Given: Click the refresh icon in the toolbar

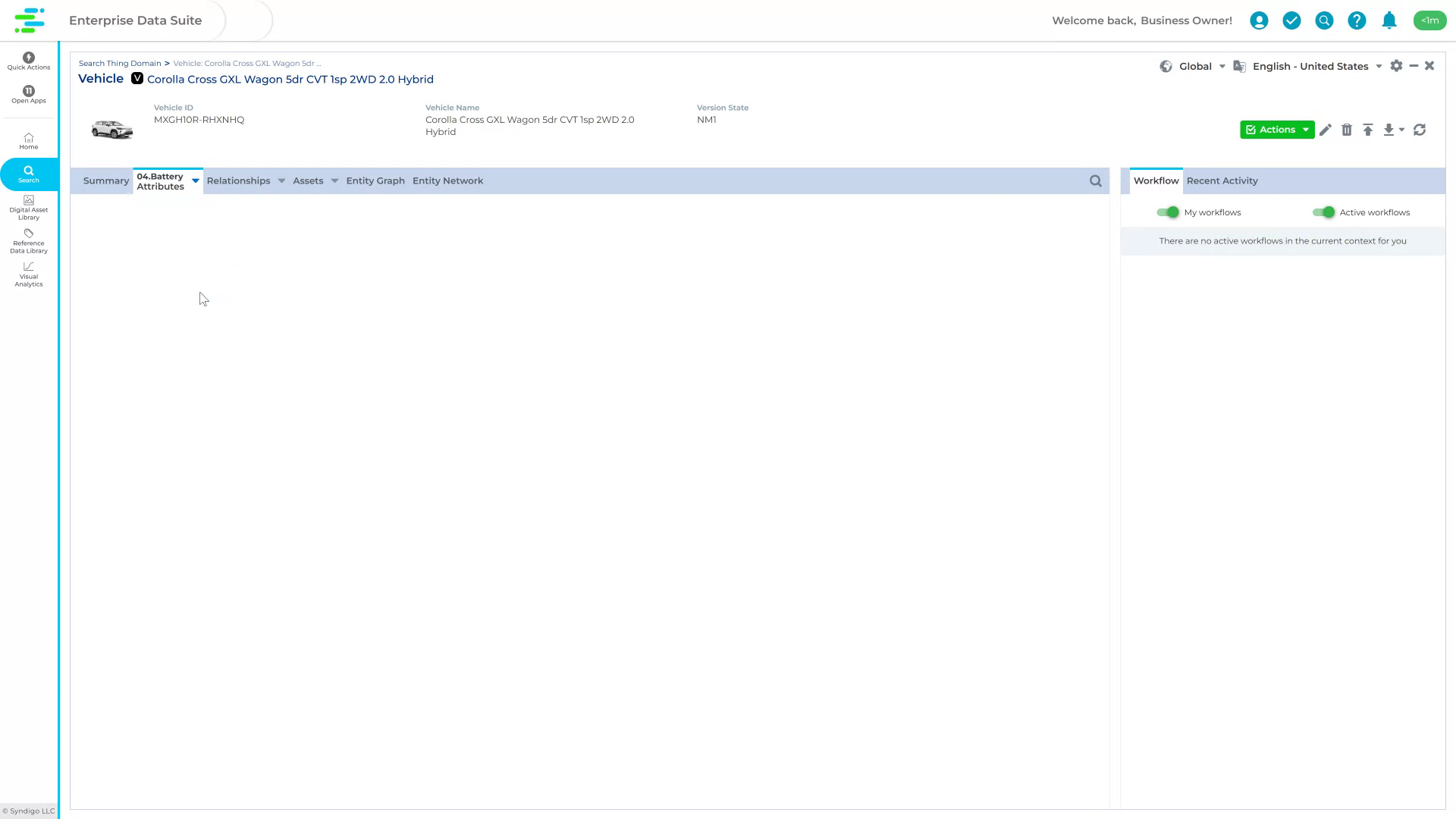Looking at the screenshot, I should coord(1420,130).
